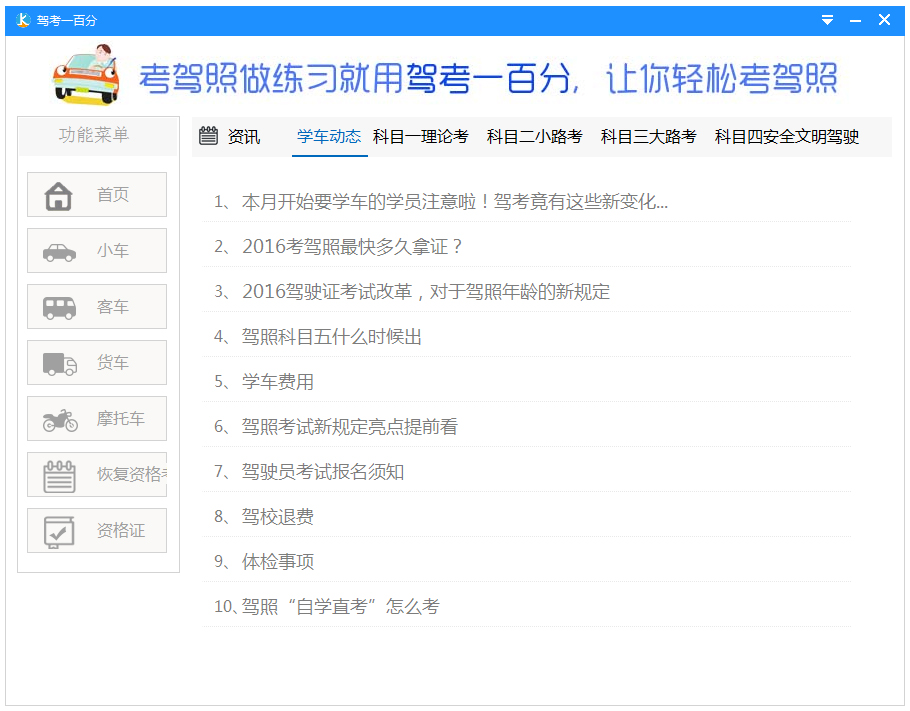Choose the truck icon for 货车
The width and height of the screenshot is (910, 711).
(x=59, y=363)
